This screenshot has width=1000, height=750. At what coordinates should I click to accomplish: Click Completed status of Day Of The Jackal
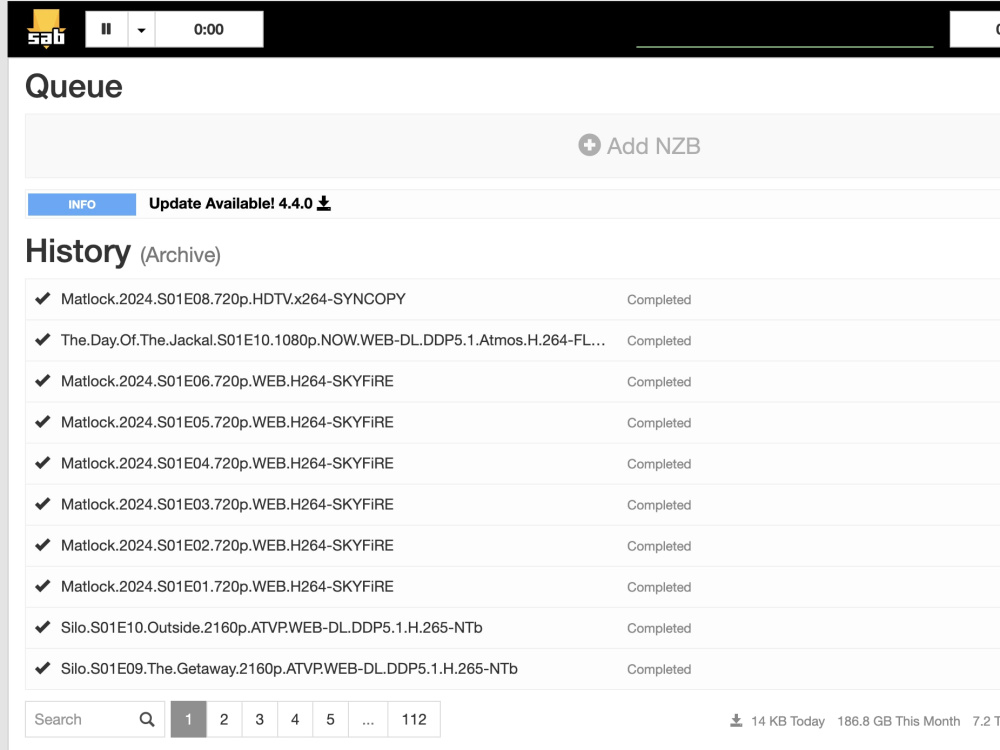click(x=659, y=341)
